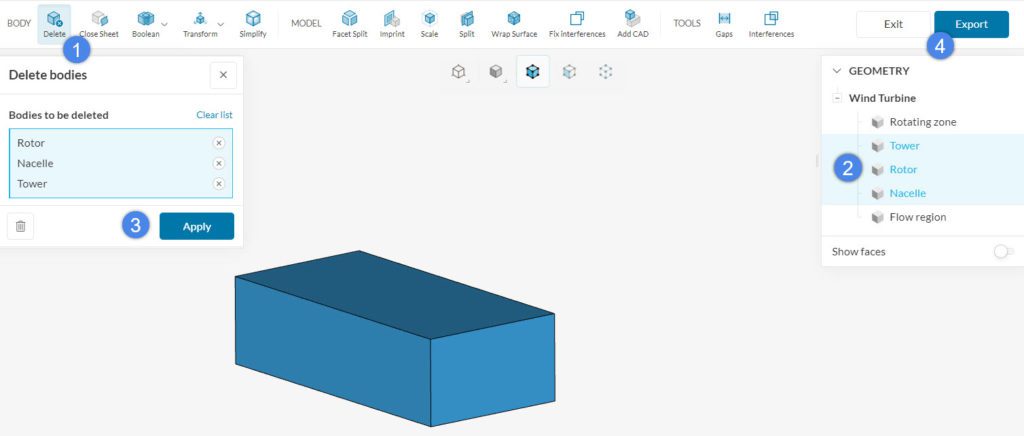The width and height of the screenshot is (1024, 436).
Task: Click the Clear list link
Action: pos(214,115)
